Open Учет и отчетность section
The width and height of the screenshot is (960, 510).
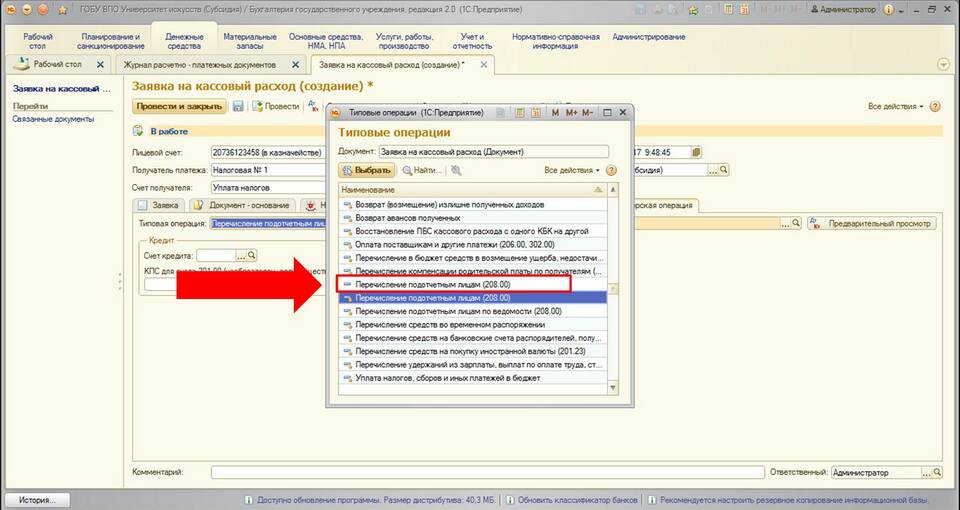472,42
